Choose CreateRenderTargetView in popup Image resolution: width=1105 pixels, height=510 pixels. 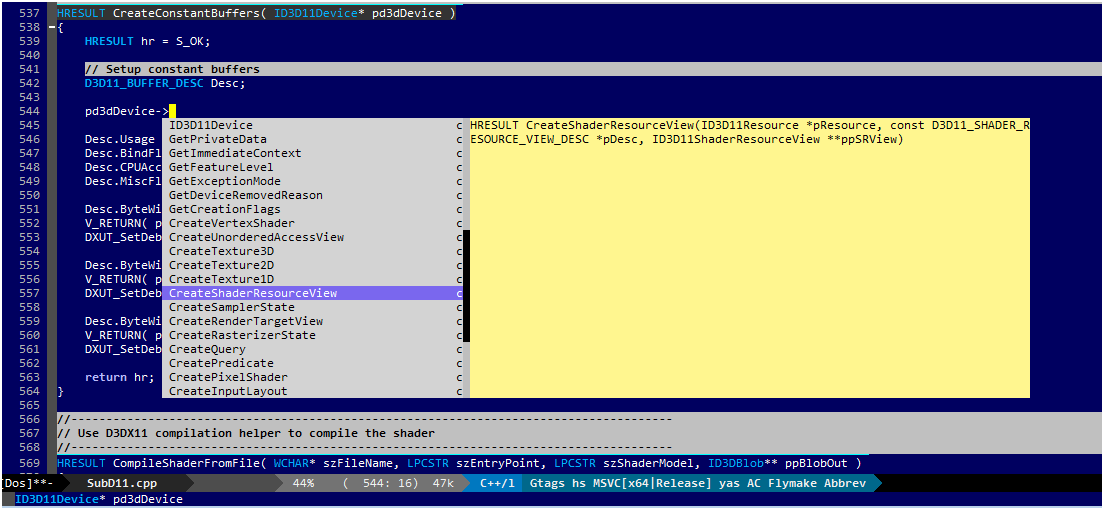click(x=313, y=321)
